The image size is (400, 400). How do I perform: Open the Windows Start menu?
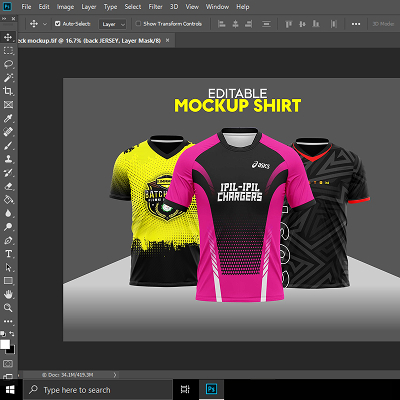coord(10,390)
